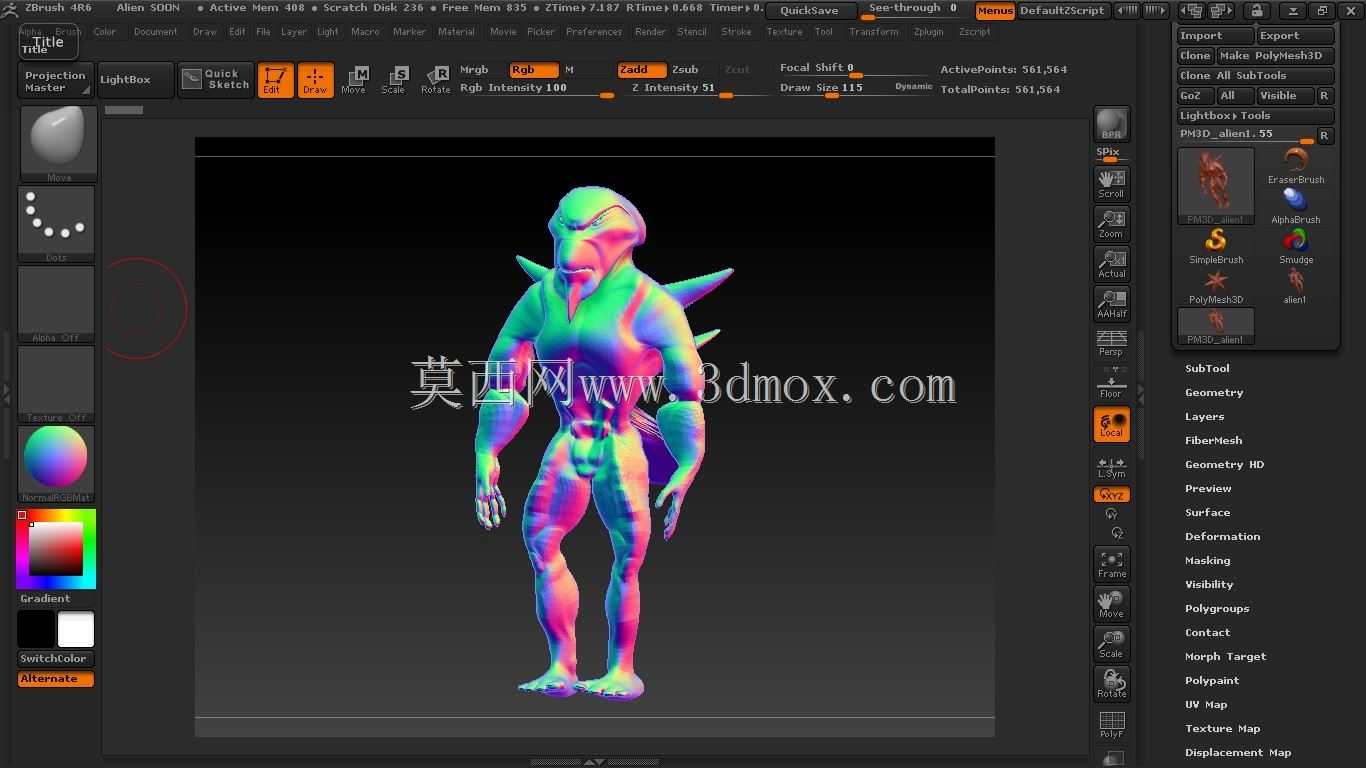Select the SimpleBrush tool
This screenshot has height=768, width=1366.
click(1216, 246)
